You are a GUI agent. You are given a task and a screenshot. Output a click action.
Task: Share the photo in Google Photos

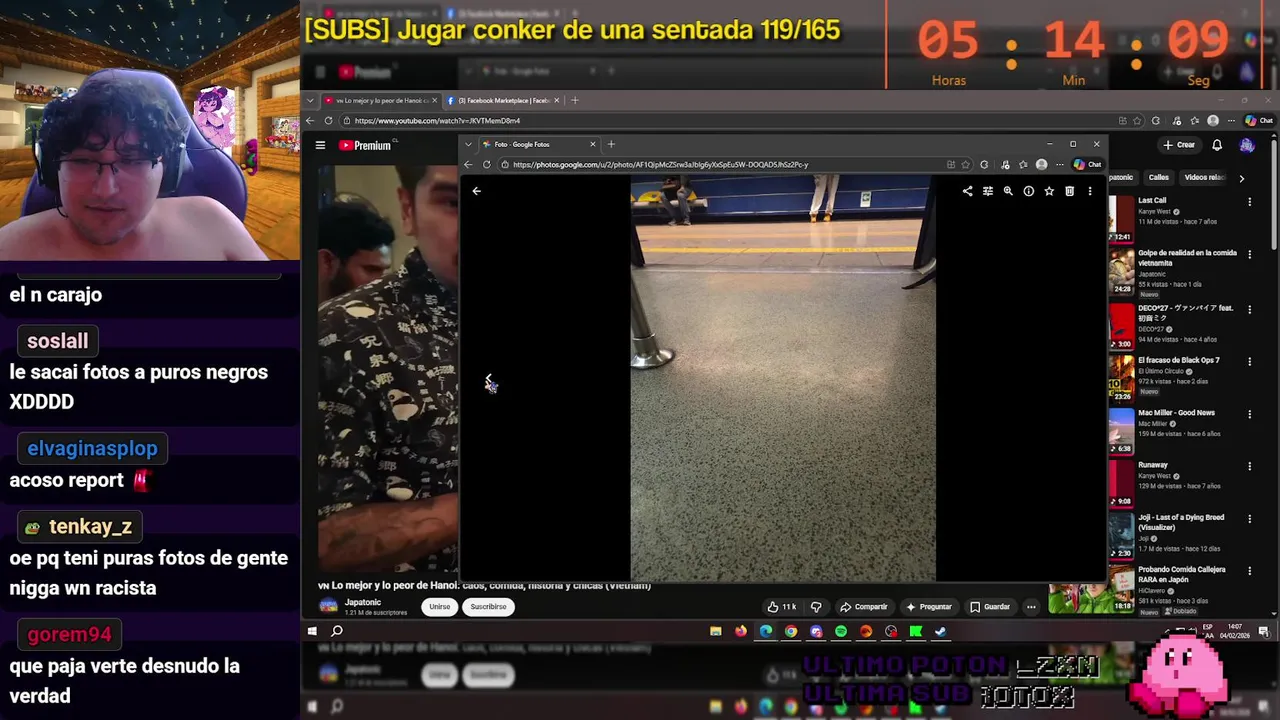(x=967, y=191)
